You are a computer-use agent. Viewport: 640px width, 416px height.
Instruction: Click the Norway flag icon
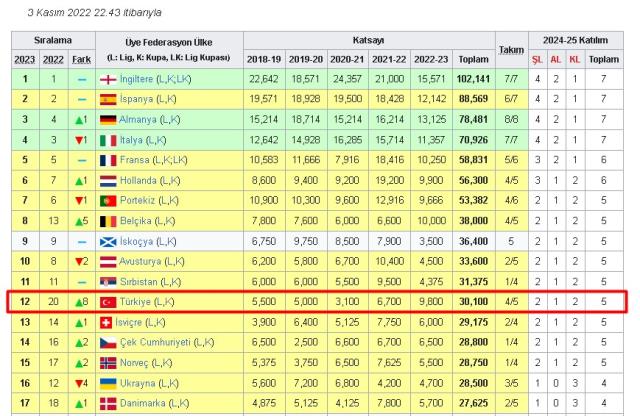click(x=108, y=363)
